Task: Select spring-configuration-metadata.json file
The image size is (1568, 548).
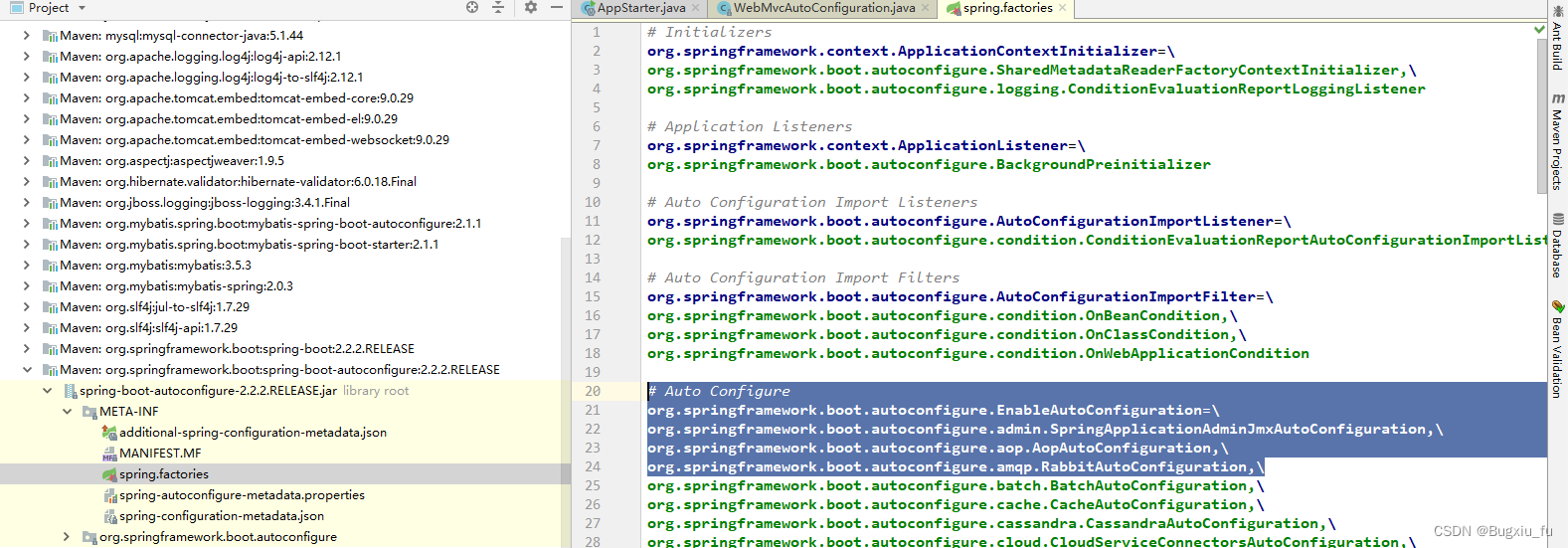Action: click(x=222, y=515)
